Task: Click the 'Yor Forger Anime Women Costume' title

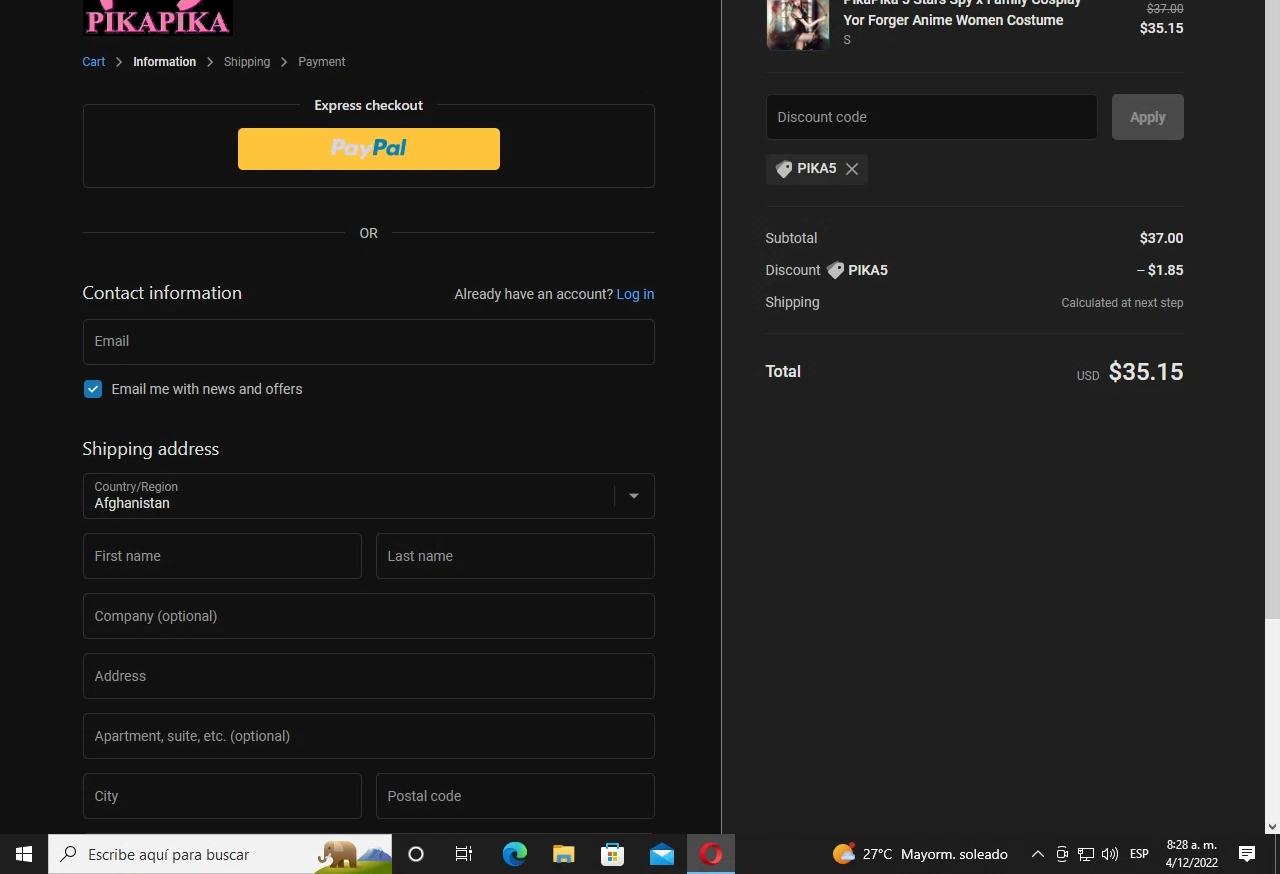Action: [x=953, y=20]
